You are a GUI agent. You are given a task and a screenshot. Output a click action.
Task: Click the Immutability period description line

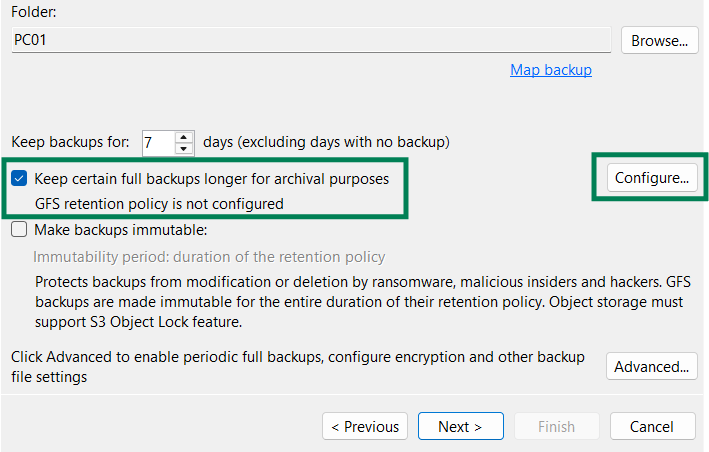click(209, 257)
